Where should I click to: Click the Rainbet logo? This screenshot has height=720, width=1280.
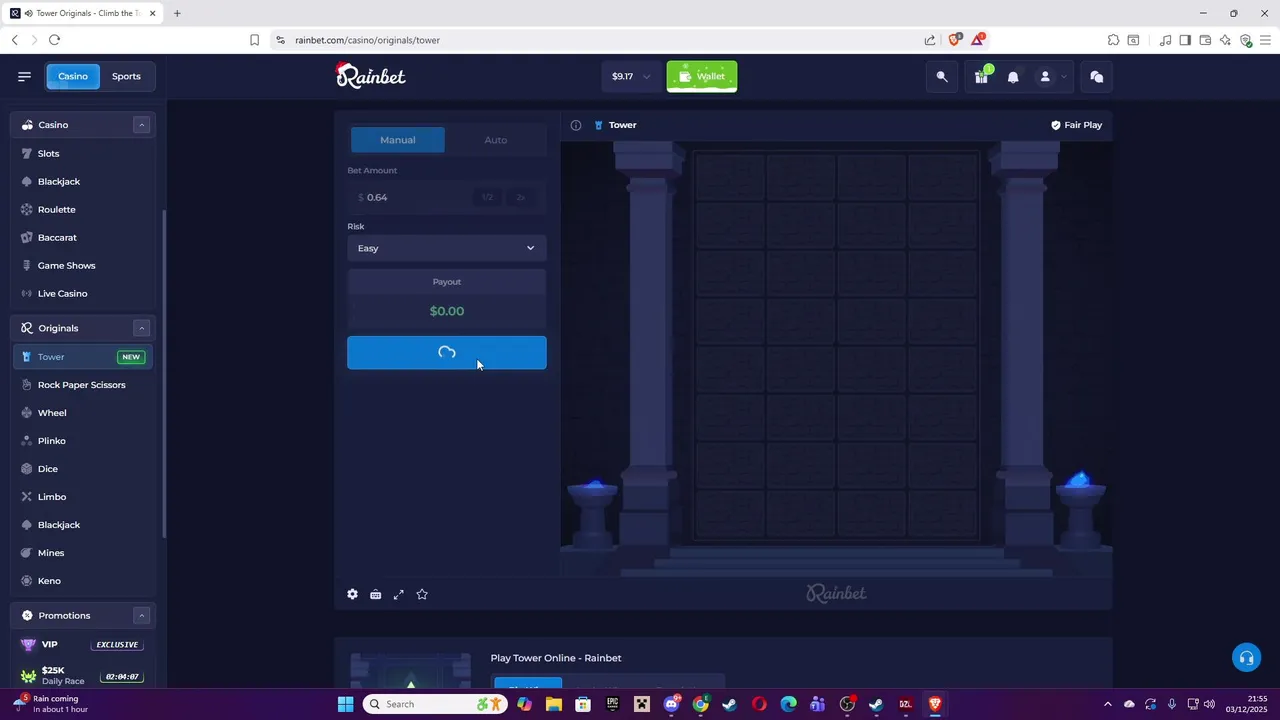click(x=370, y=76)
